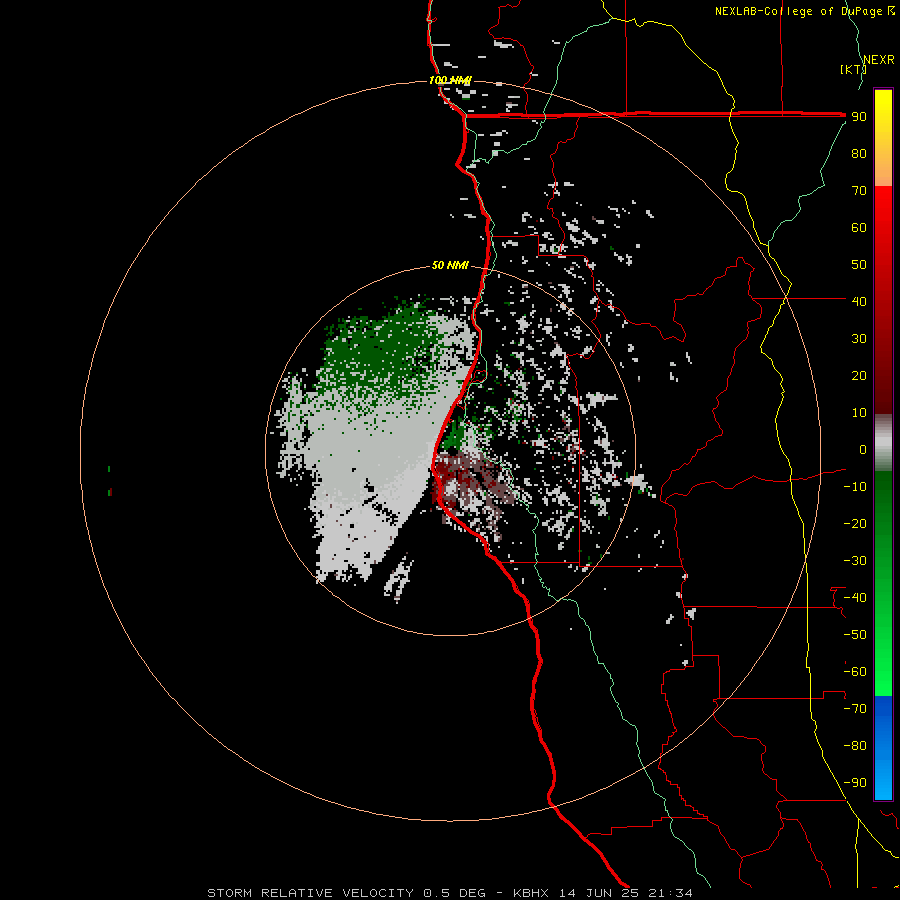Select the -70 value on velocity scale
The height and width of the screenshot is (900, 900).
(855, 708)
